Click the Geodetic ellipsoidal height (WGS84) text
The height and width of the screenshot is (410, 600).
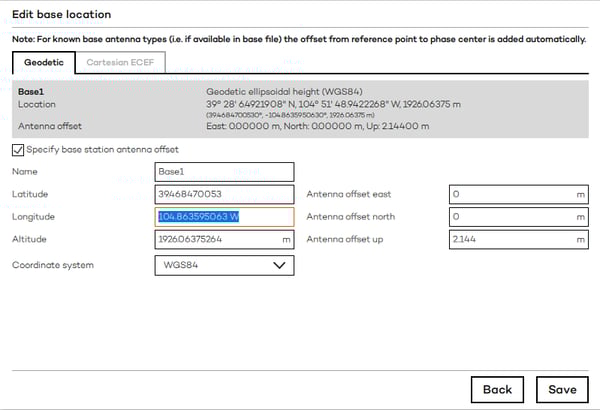[277, 92]
